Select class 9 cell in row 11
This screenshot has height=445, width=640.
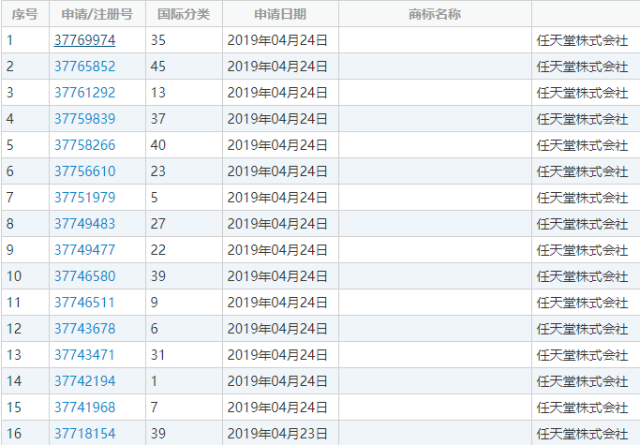184,303
